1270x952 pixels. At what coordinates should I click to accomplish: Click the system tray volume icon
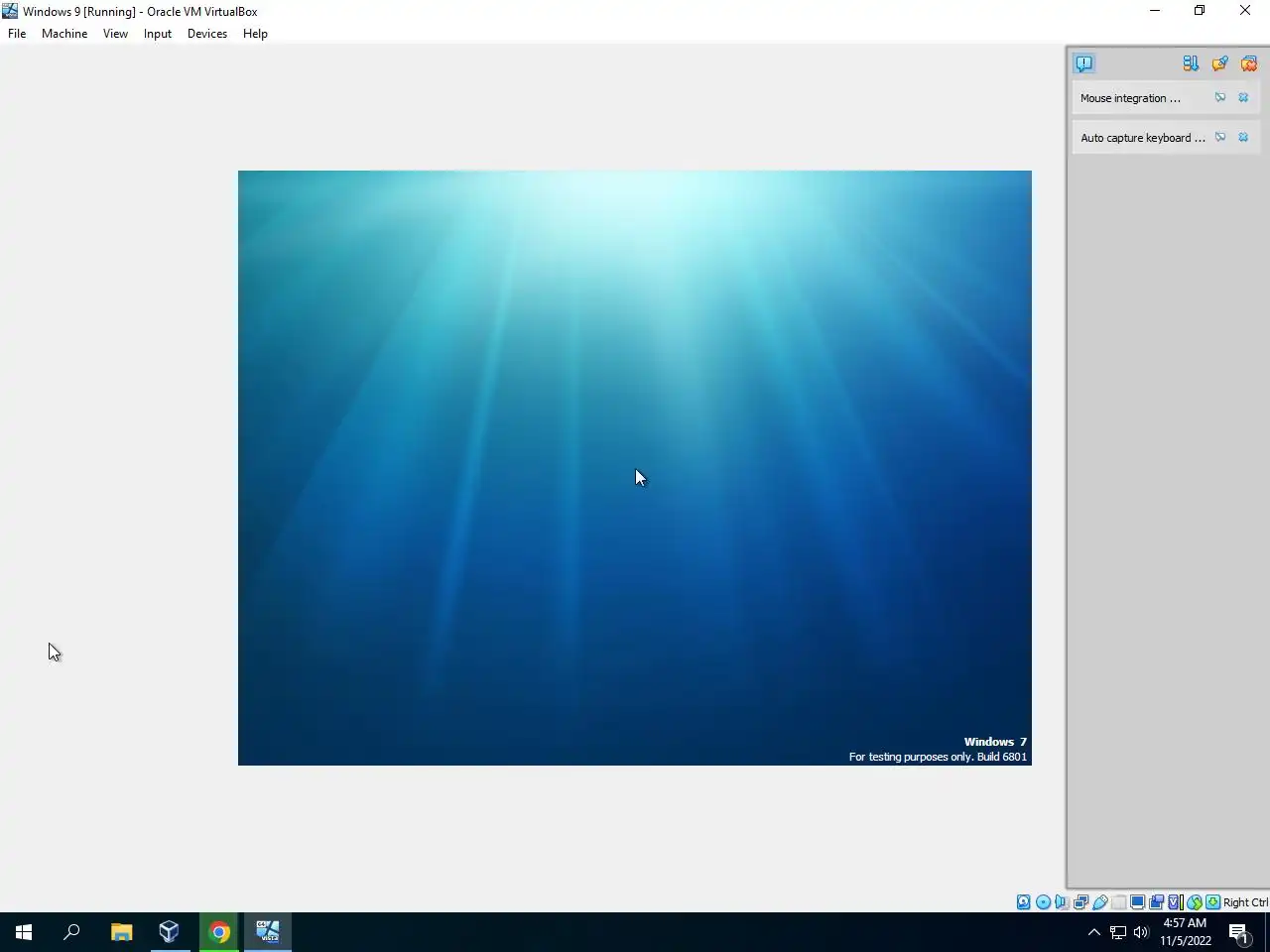tap(1141, 932)
